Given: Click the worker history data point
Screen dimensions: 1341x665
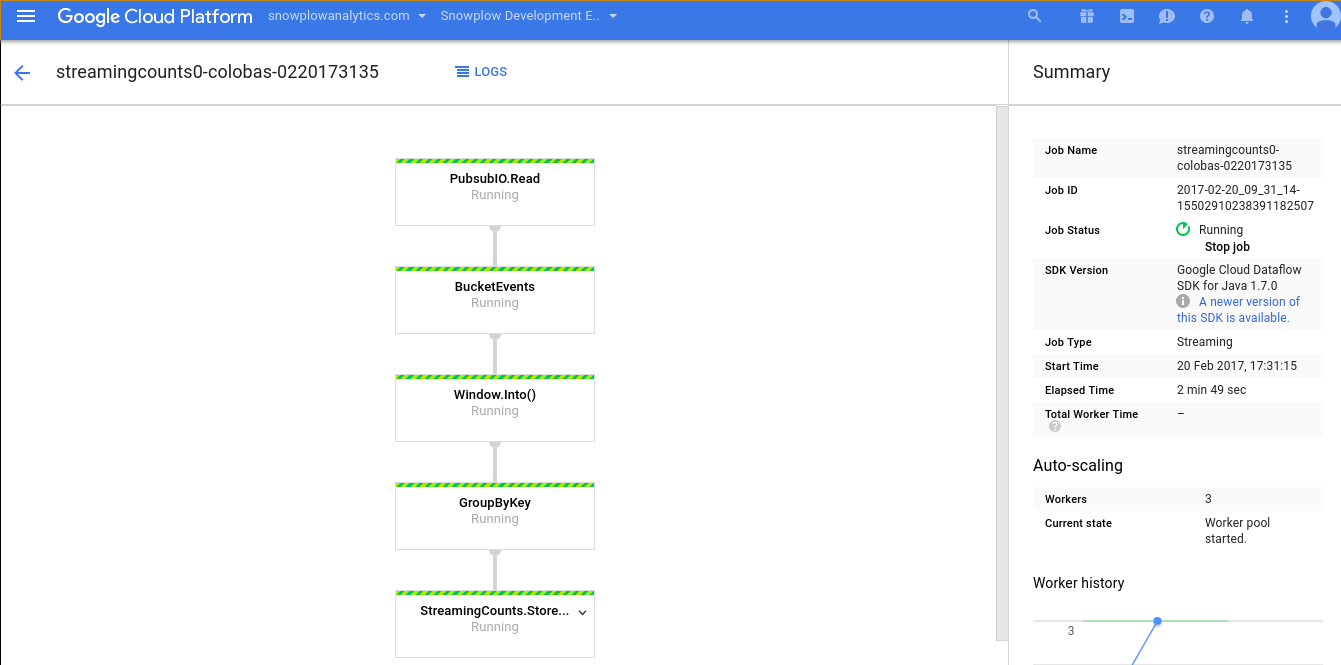Looking at the screenshot, I should (1157, 621).
